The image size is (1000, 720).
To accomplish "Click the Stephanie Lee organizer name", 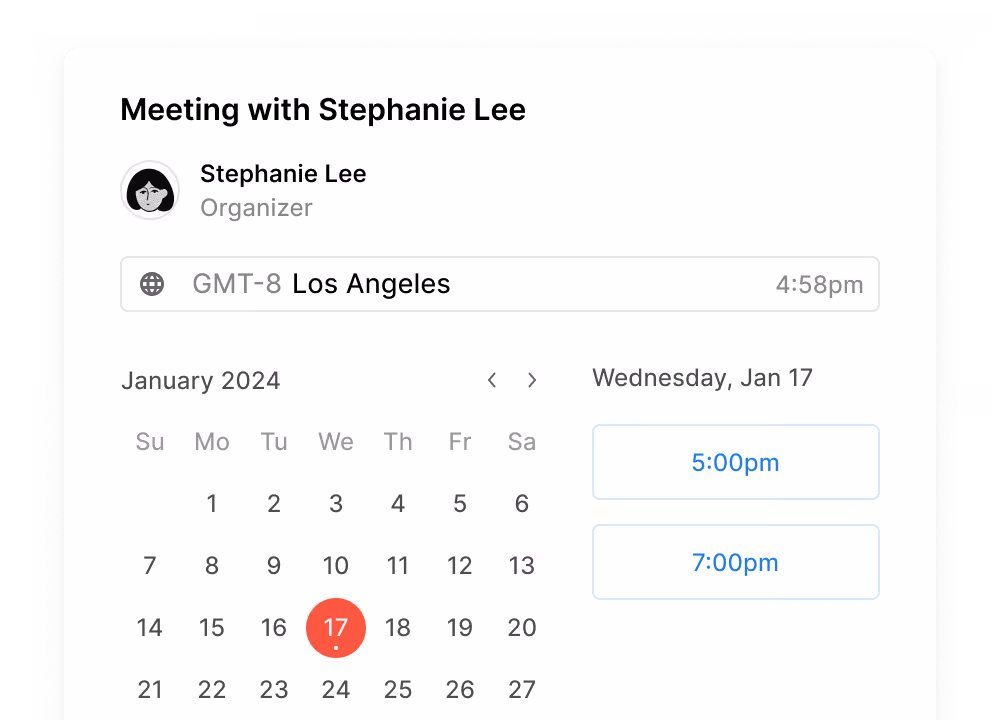I will [283, 174].
